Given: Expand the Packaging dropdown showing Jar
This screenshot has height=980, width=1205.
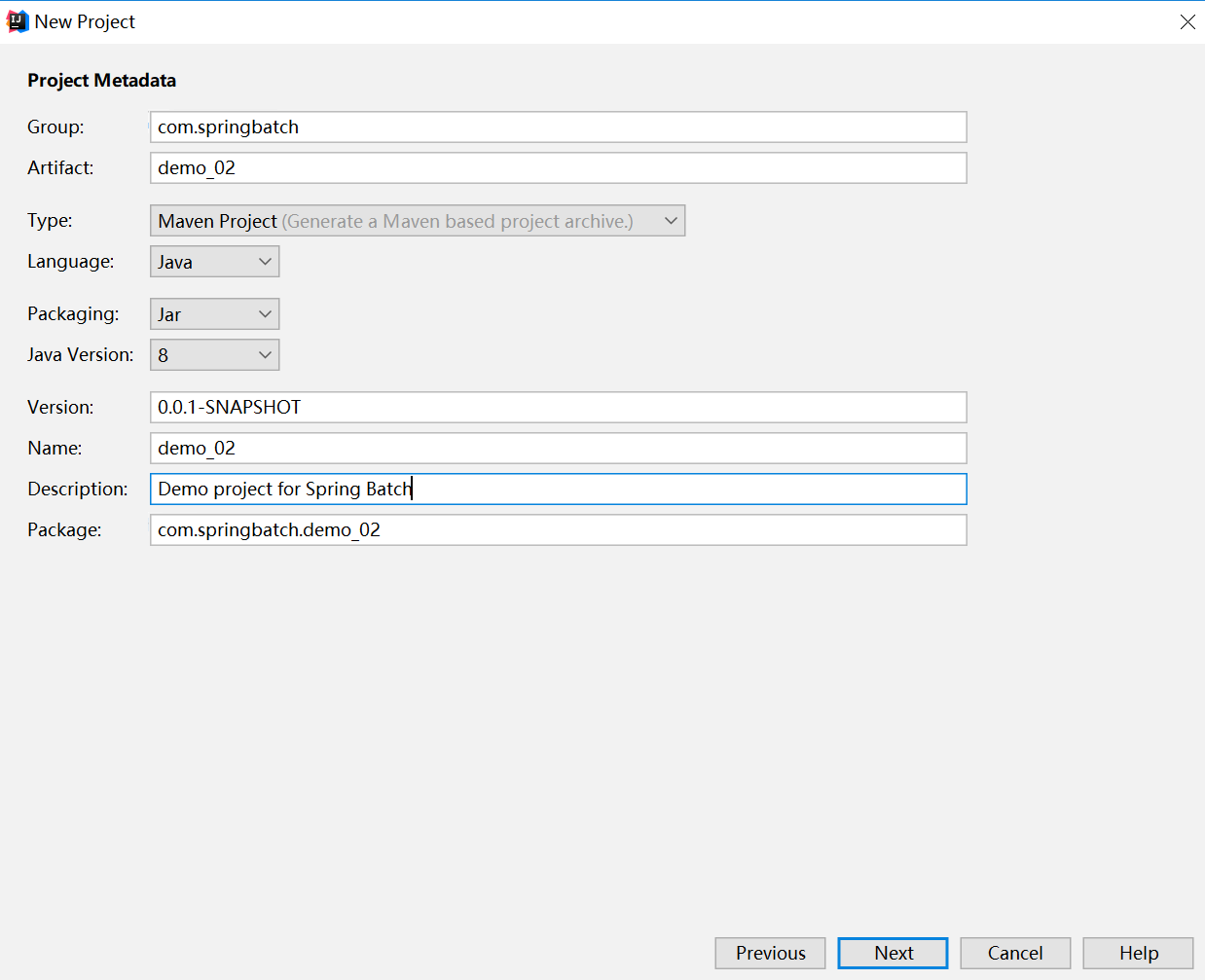Looking at the screenshot, I should tap(215, 314).
